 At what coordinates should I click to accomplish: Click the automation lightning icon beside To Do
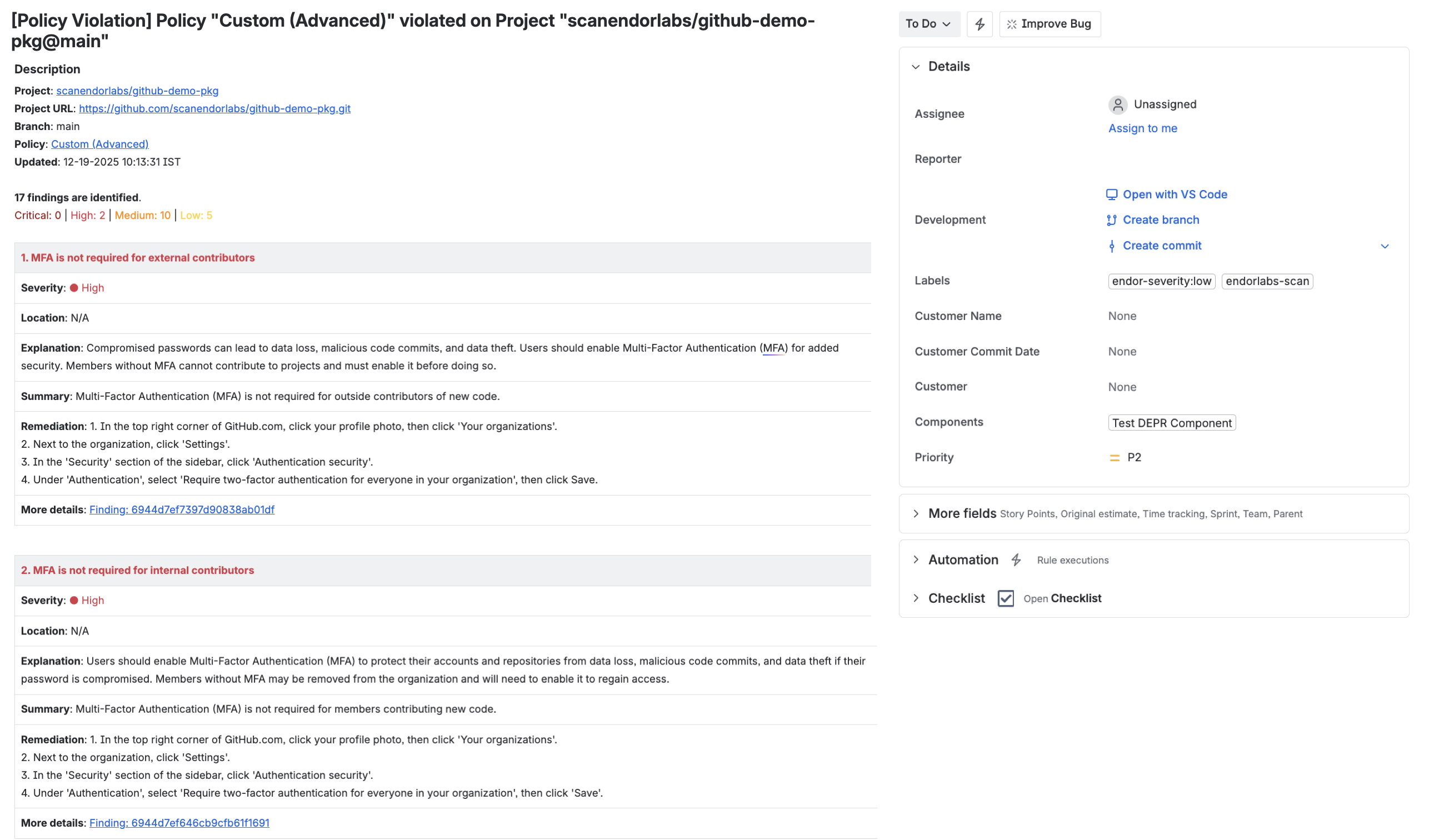(x=981, y=23)
